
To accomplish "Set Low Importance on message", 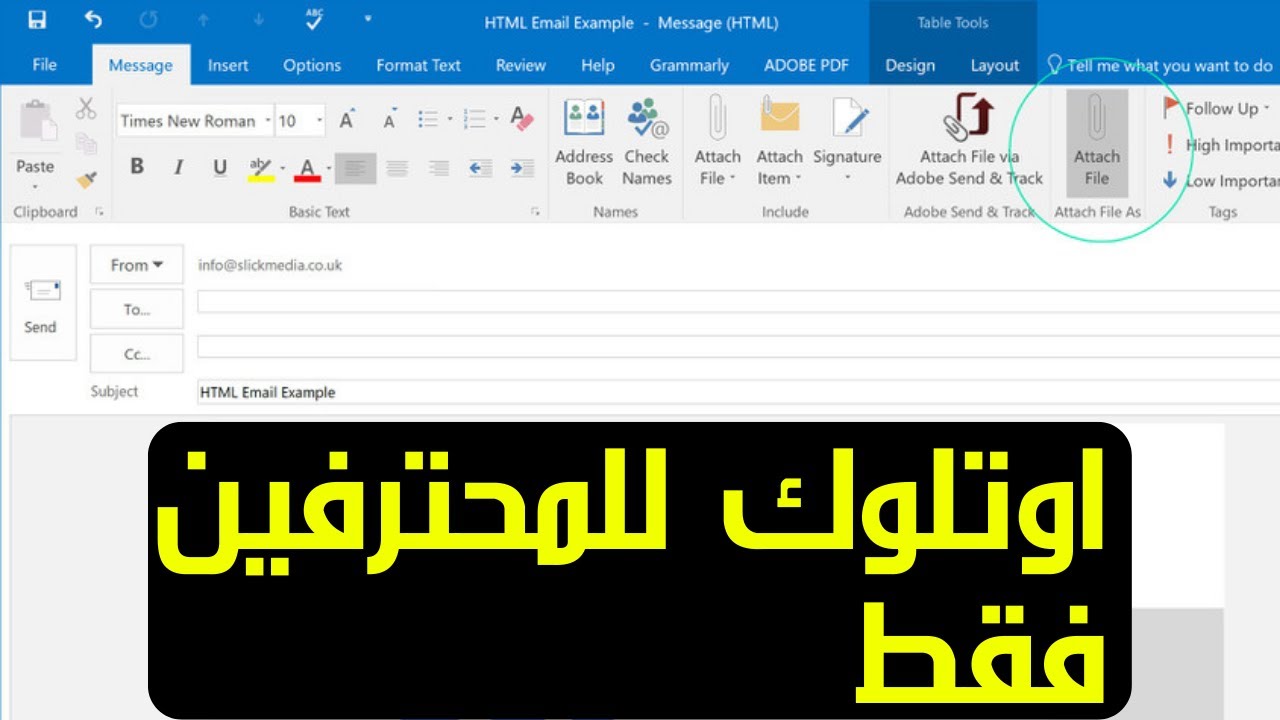I will point(1220,181).
